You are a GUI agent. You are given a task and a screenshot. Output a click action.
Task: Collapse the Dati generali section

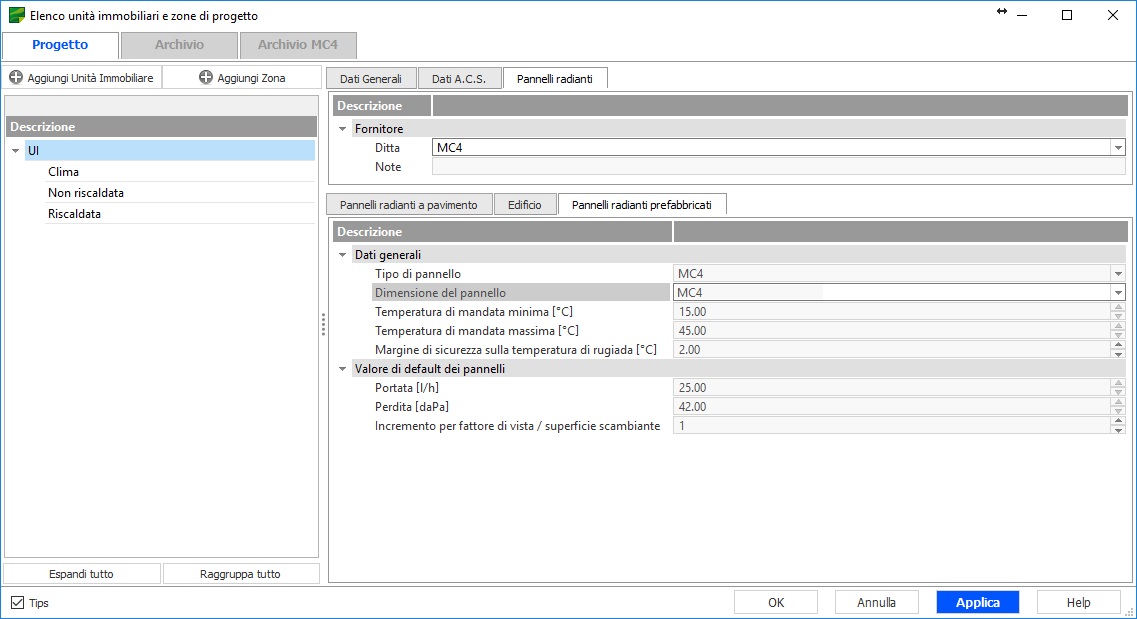[342, 255]
